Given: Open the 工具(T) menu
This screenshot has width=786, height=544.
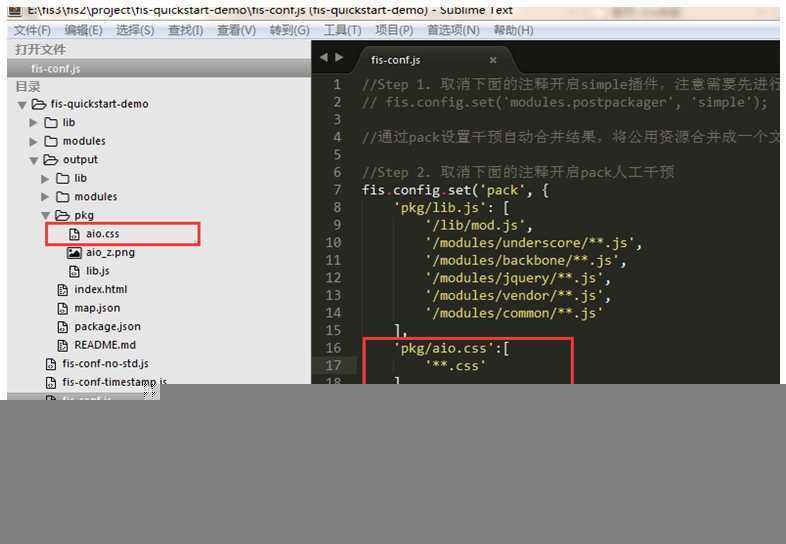Looking at the screenshot, I should tap(342, 31).
